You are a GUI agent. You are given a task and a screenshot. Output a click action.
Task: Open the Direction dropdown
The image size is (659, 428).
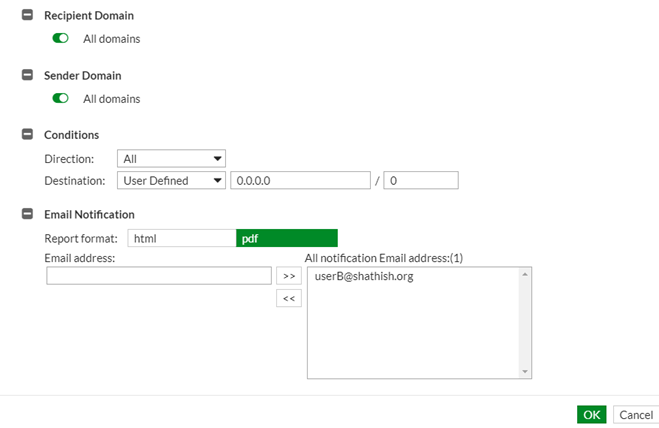coord(171,158)
